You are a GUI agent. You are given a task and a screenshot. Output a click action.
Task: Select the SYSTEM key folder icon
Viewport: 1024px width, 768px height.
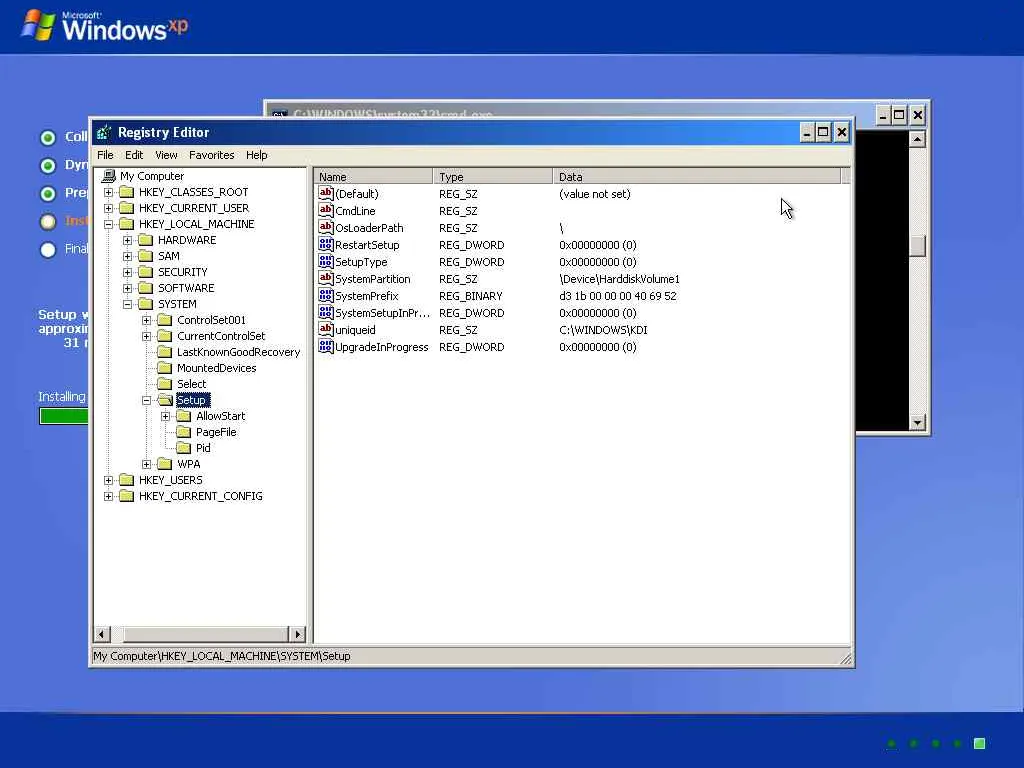click(x=146, y=304)
